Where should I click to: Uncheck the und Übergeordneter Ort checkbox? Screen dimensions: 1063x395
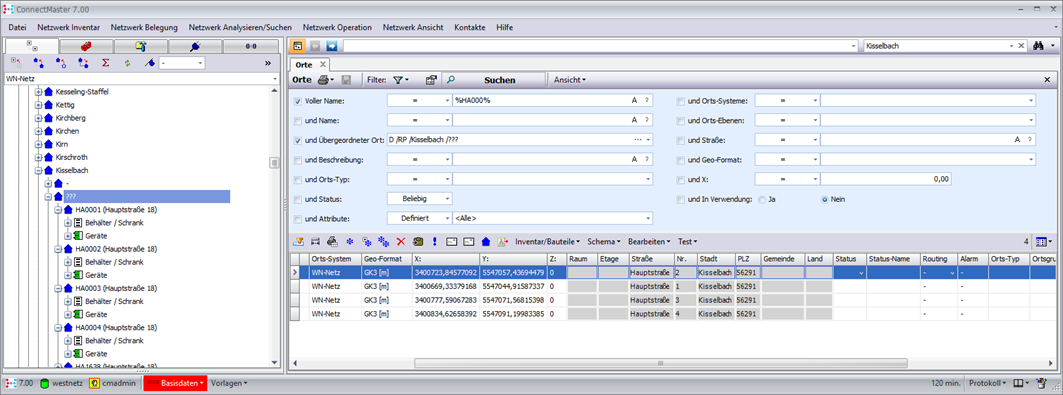298,140
